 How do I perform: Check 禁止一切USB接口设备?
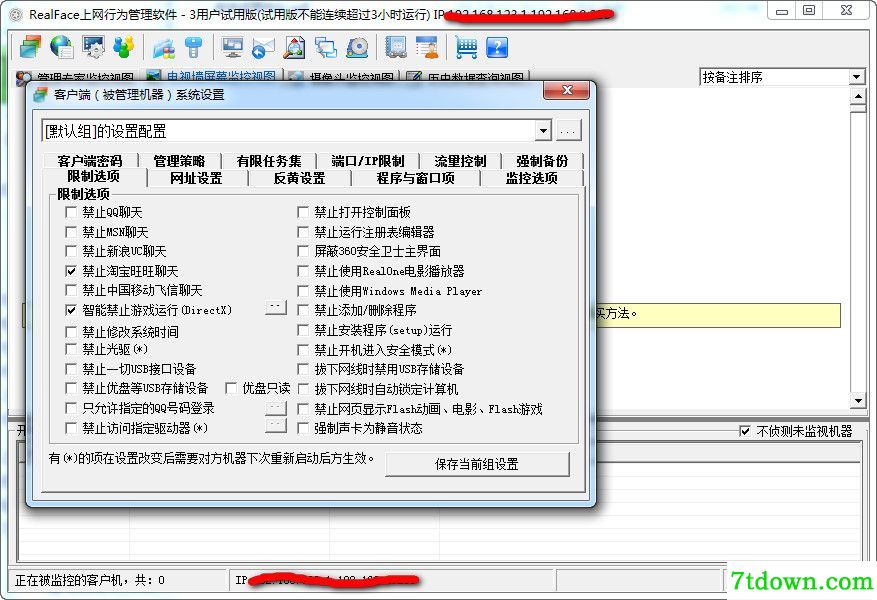tap(71, 368)
